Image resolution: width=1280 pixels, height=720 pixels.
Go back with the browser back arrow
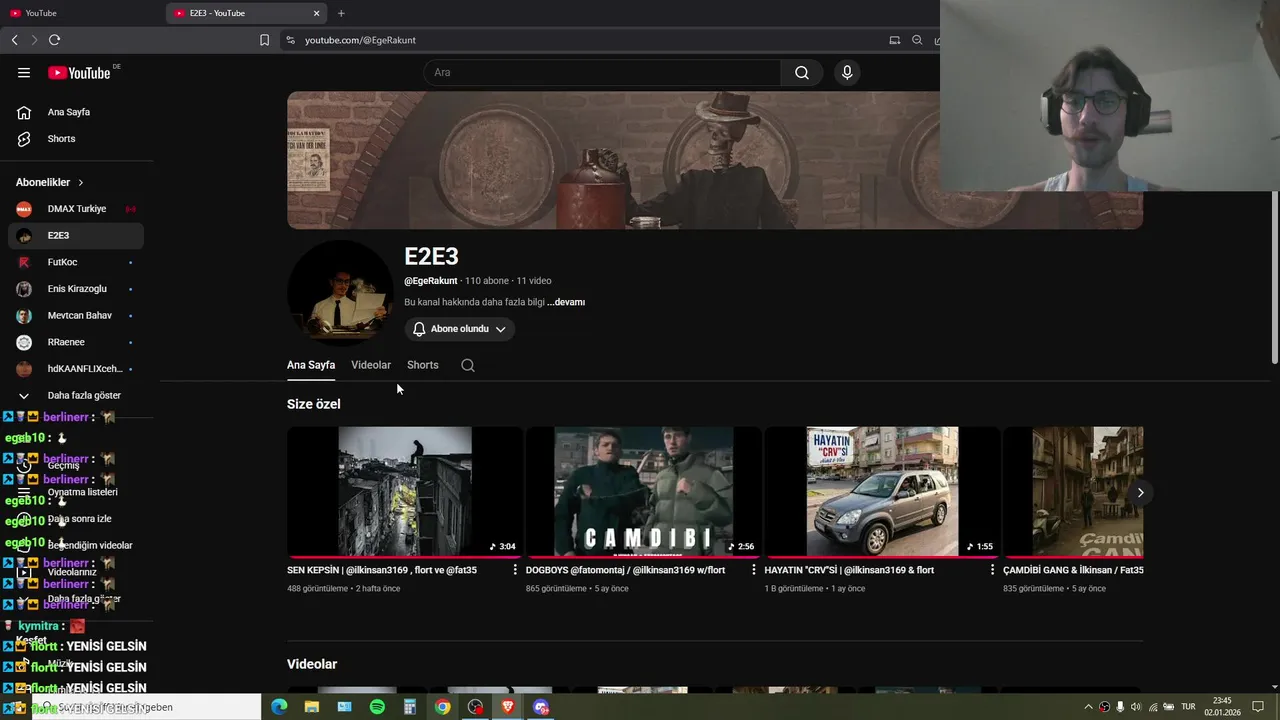(14, 40)
